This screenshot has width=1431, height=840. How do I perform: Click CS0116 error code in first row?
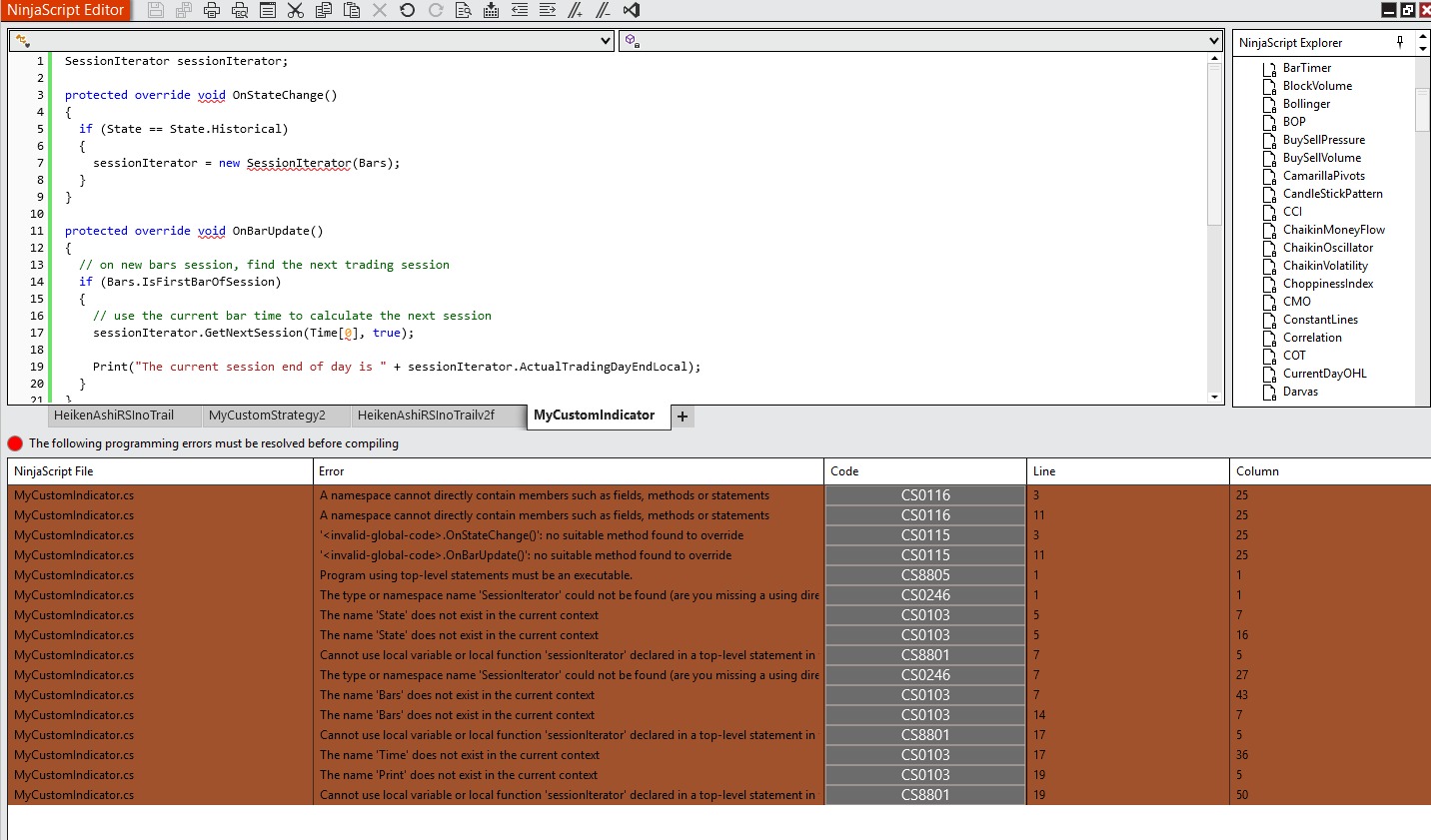click(925, 495)
